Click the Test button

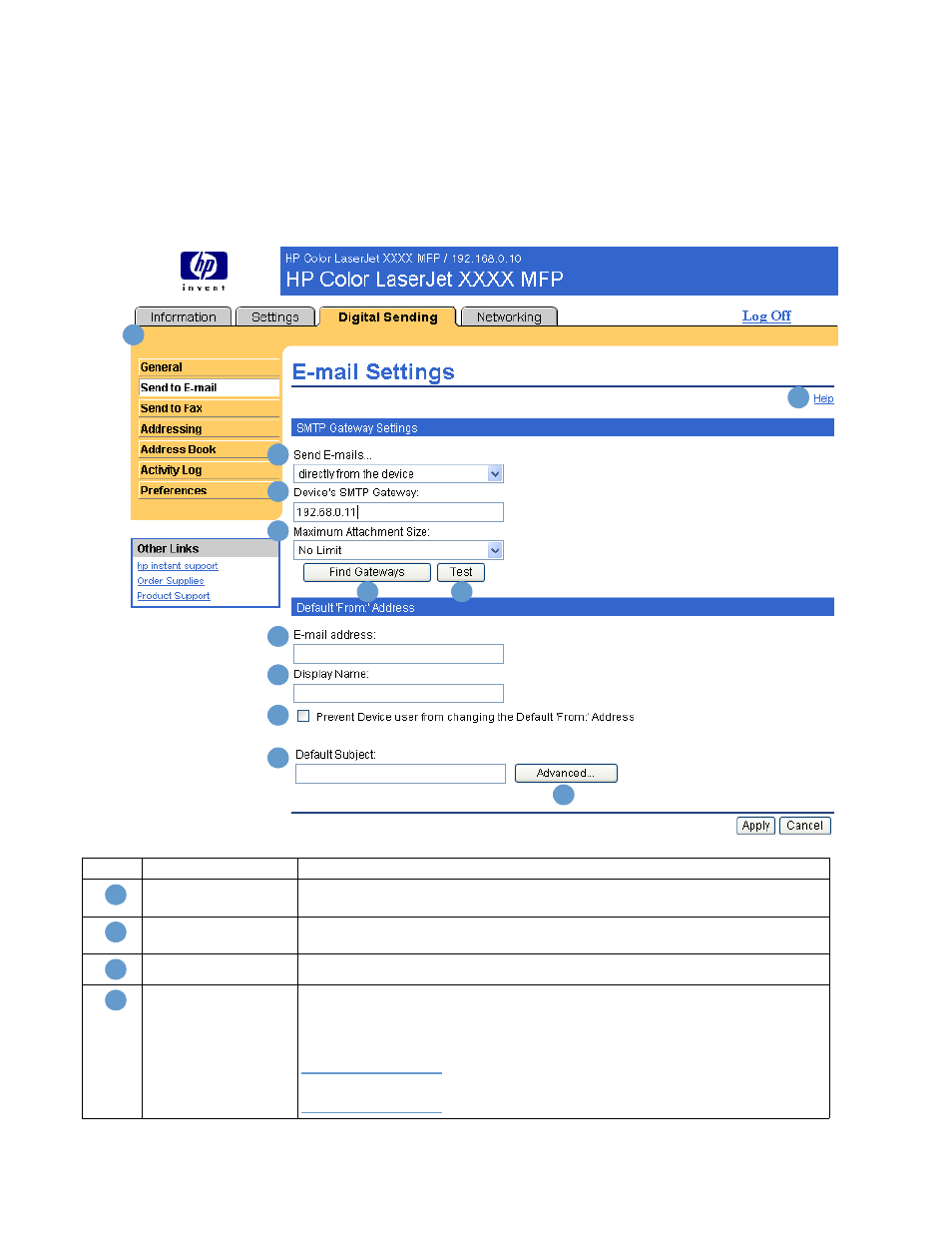point(461,572)
